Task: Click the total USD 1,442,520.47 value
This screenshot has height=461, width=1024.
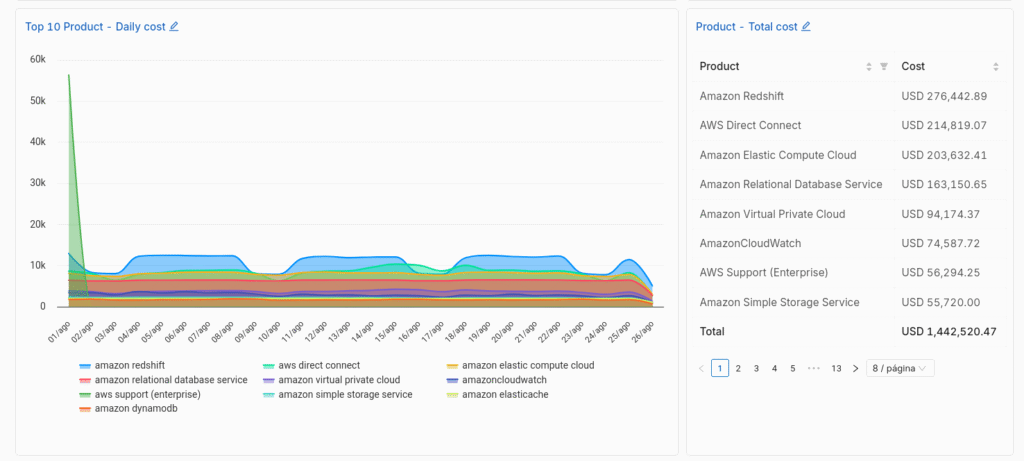Action: coord(949,332)
